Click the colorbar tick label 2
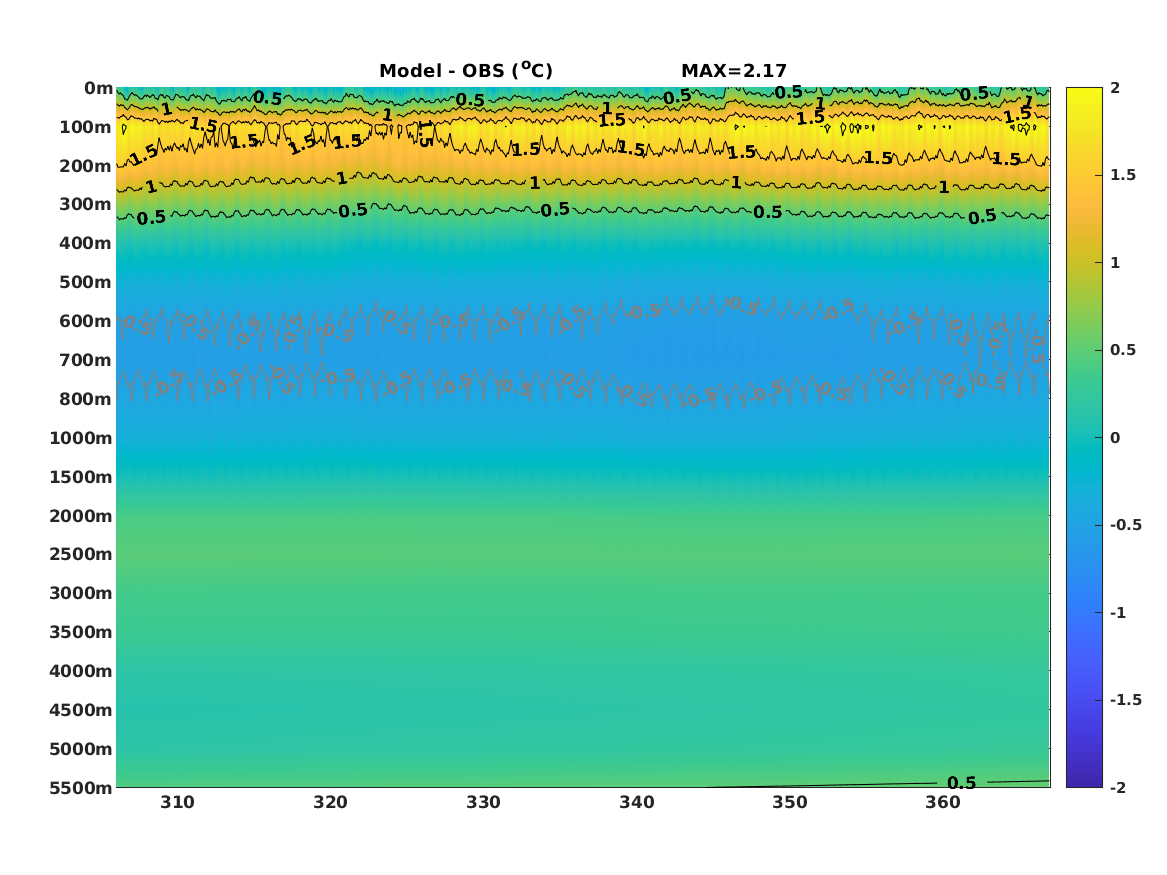1167x875 pixels. click(1115, 88)
